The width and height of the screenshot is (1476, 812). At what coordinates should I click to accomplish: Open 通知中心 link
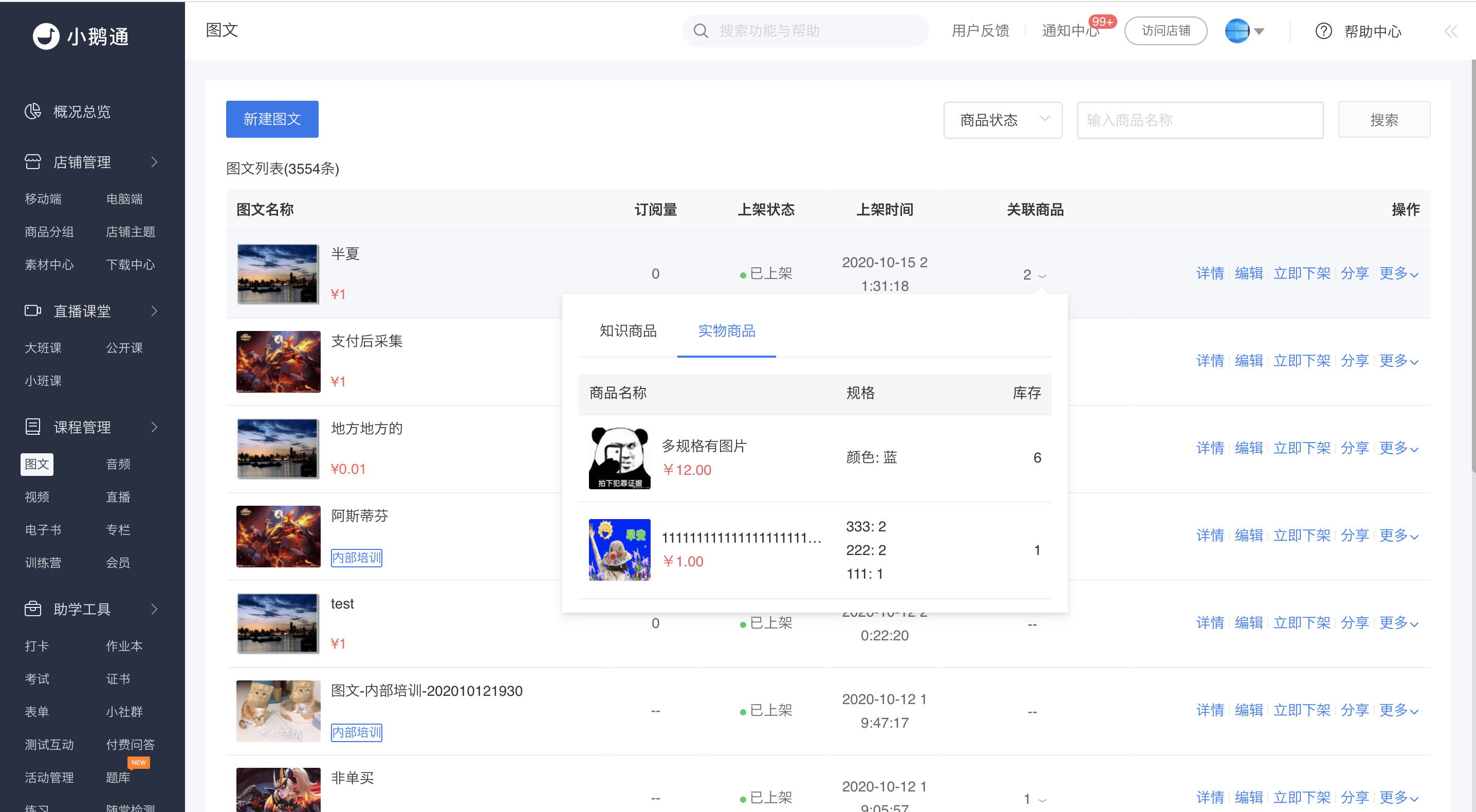[1071, 30]
